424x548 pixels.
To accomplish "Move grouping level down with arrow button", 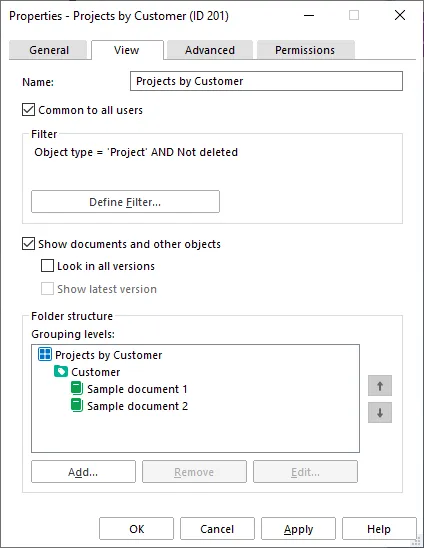I will [380, 413].
